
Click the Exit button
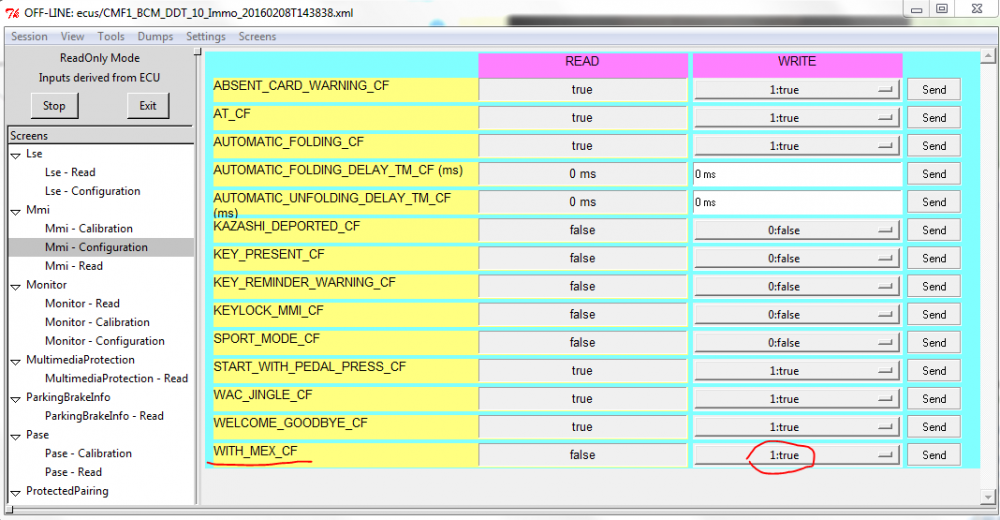tap(148, 106)
